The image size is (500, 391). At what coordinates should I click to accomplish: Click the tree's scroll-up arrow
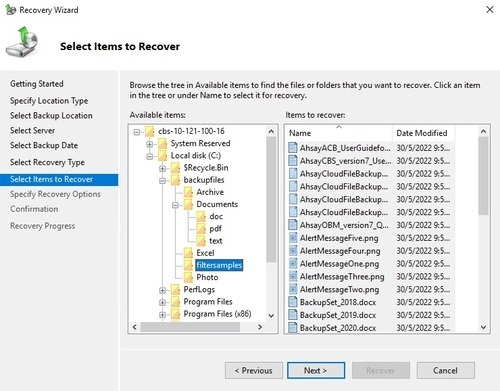(271, 132)
